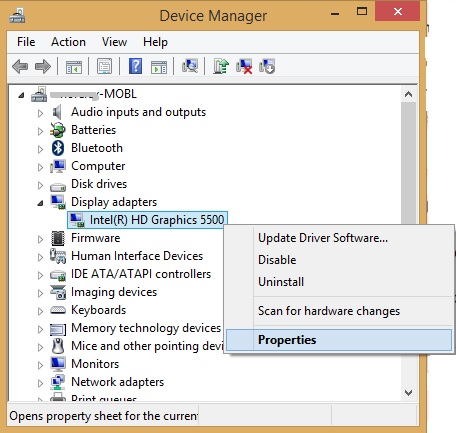Viewport: 456px width, 433px height.
Task: Expand the Disk drives arrow
Action: pos(40,185)
